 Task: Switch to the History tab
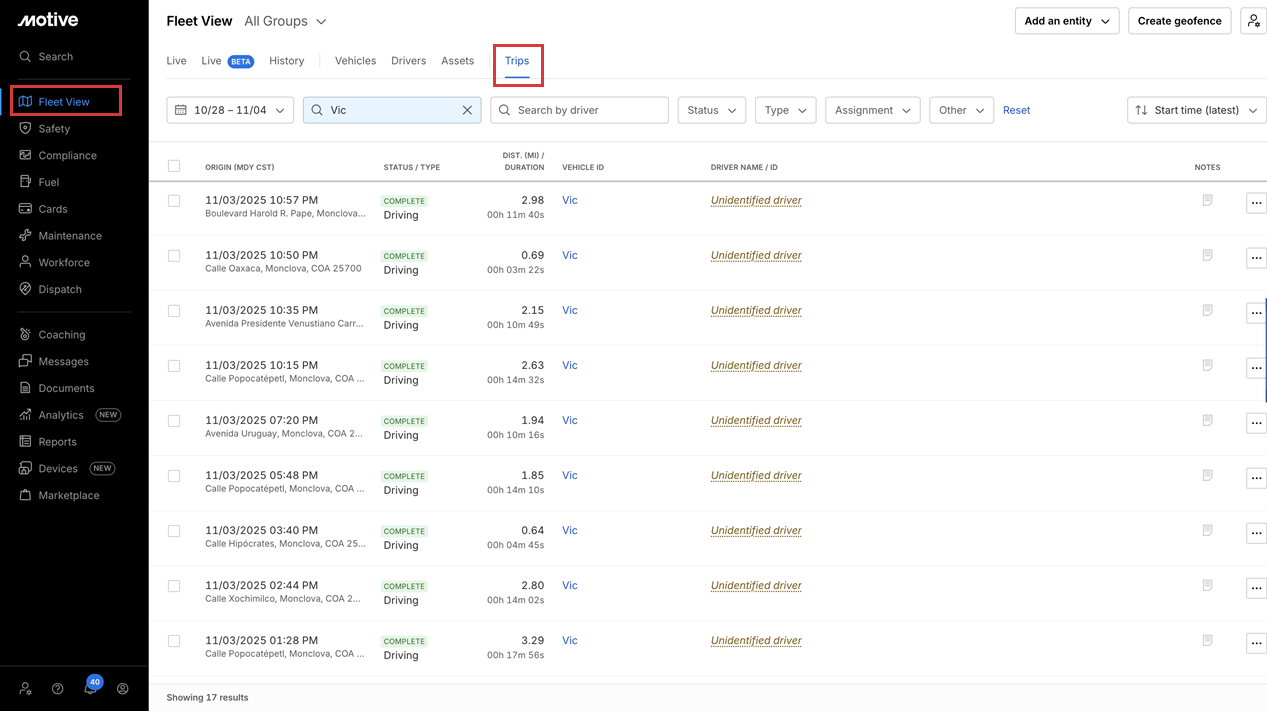286,61
